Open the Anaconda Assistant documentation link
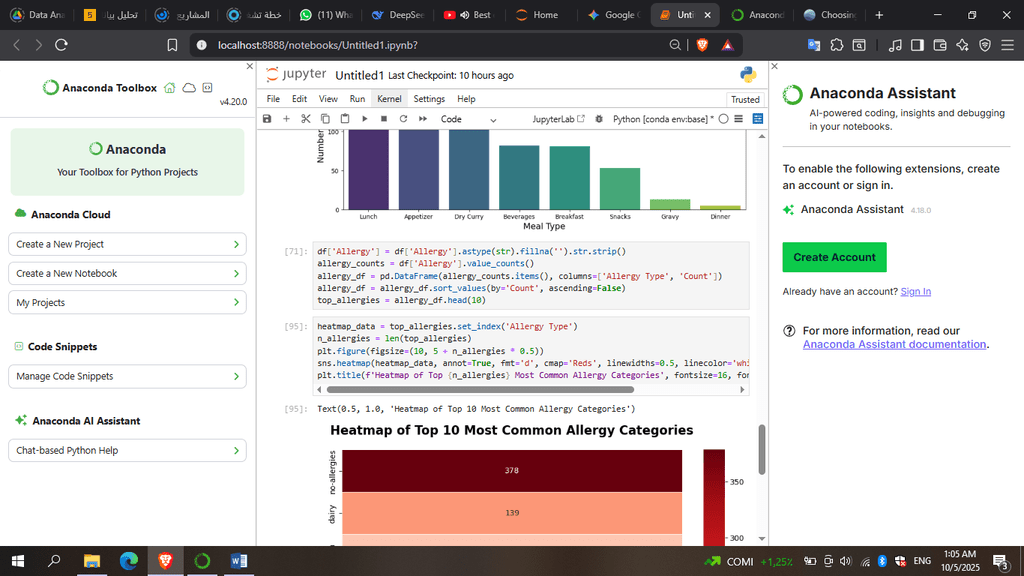The height and width of the screenshot is (576, 1024). click(x=894, y=344)
